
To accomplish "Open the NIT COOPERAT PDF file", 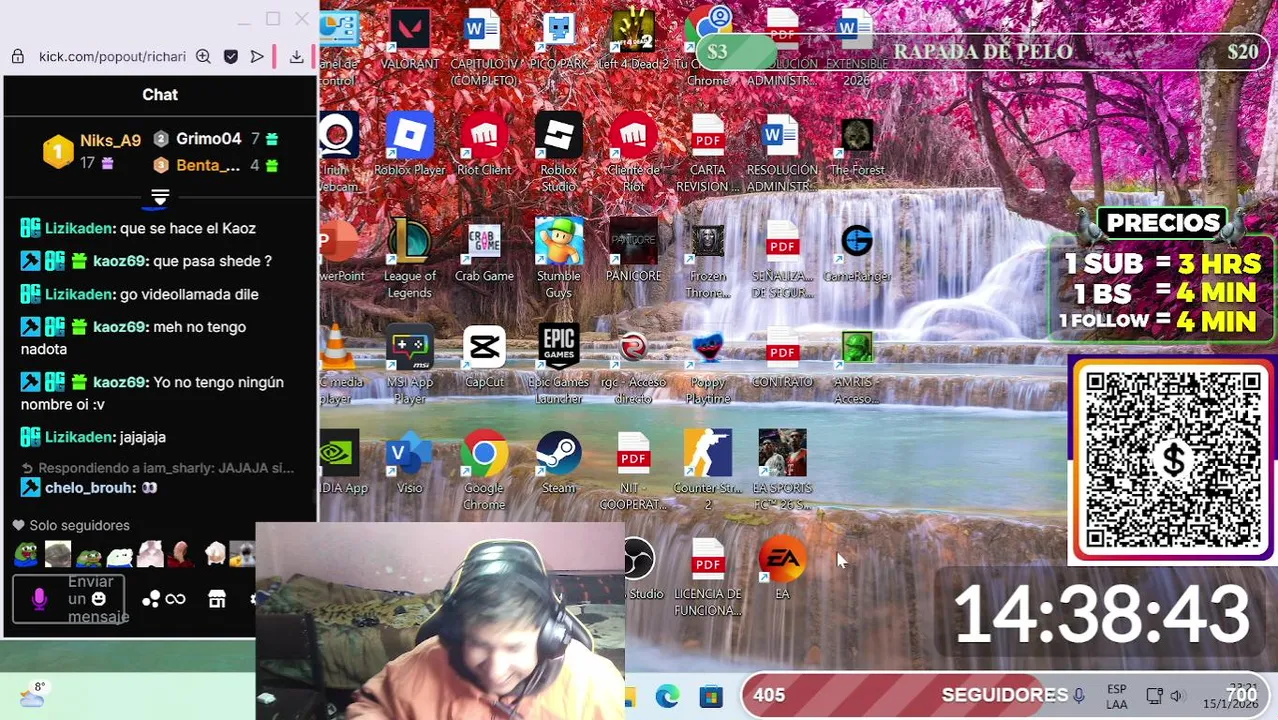I will pos(633,472).
